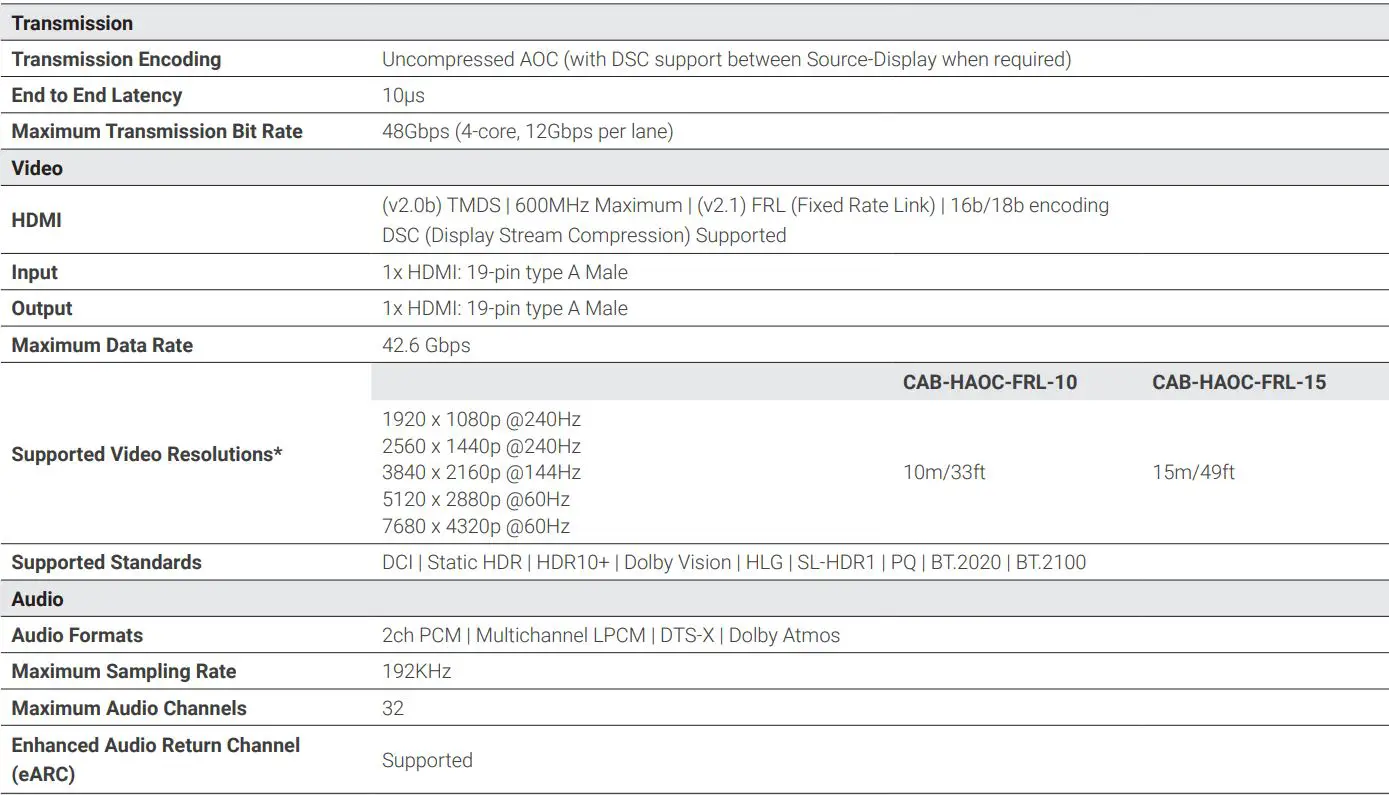
Task: Click the Input row value 19-pin type A Male
Action: tap(505, 271)
